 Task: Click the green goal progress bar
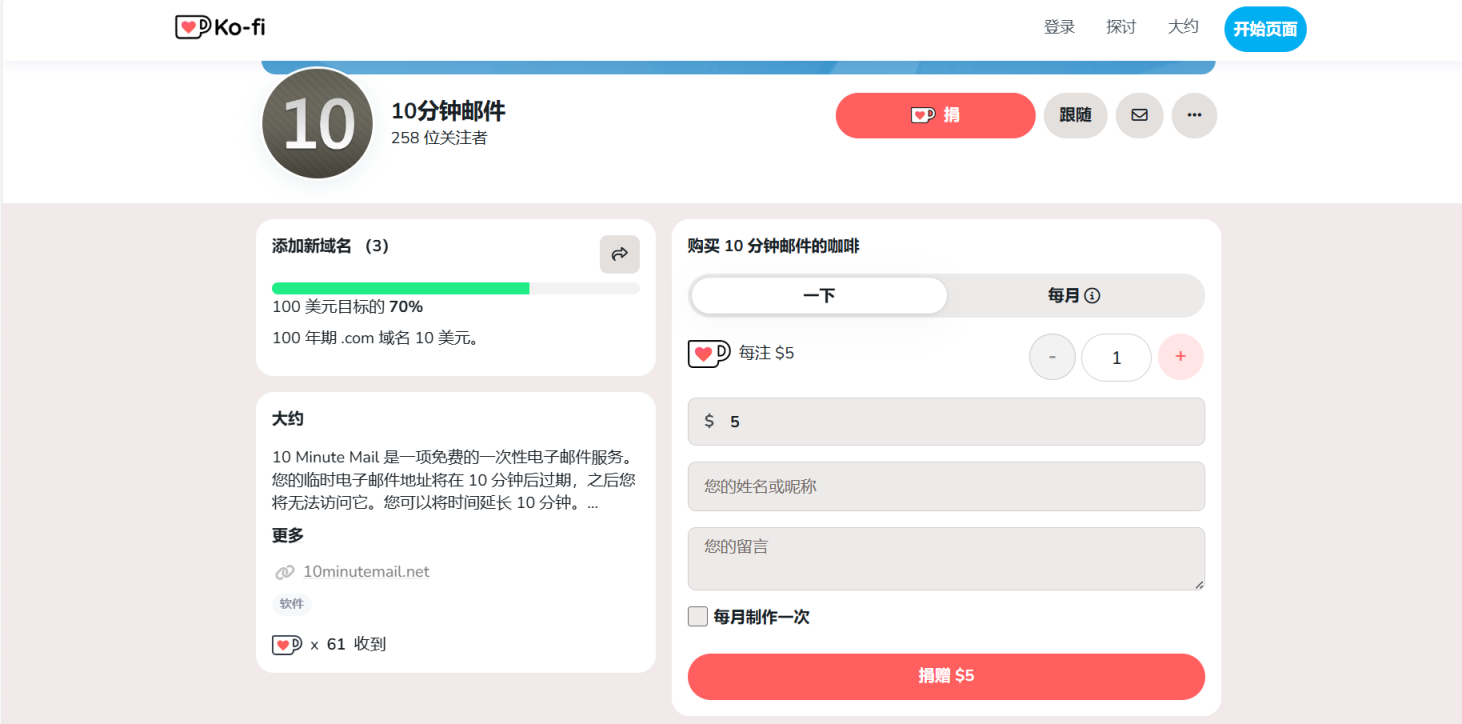pos(401,288)
